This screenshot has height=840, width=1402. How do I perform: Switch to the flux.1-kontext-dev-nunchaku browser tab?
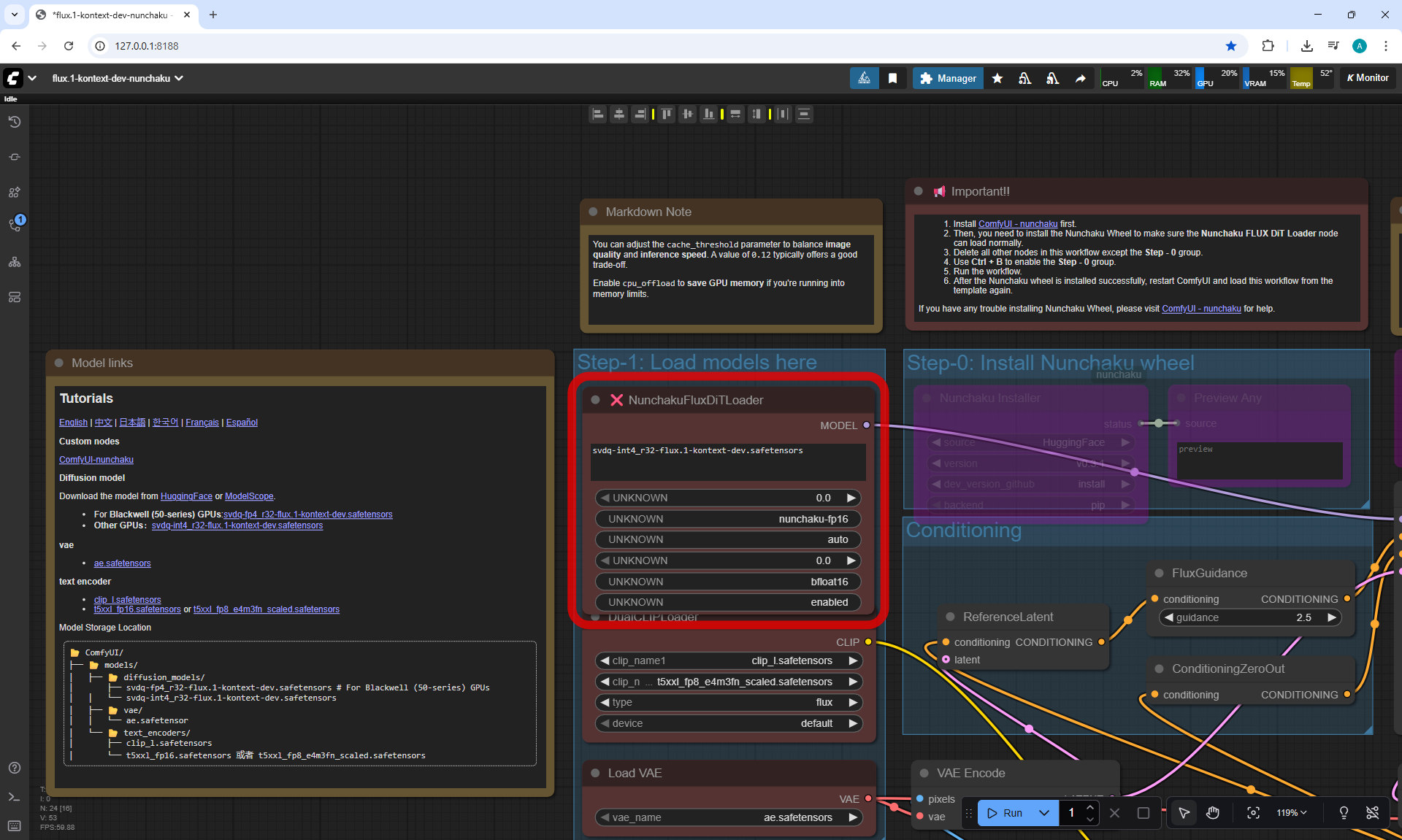click(110, 15)
